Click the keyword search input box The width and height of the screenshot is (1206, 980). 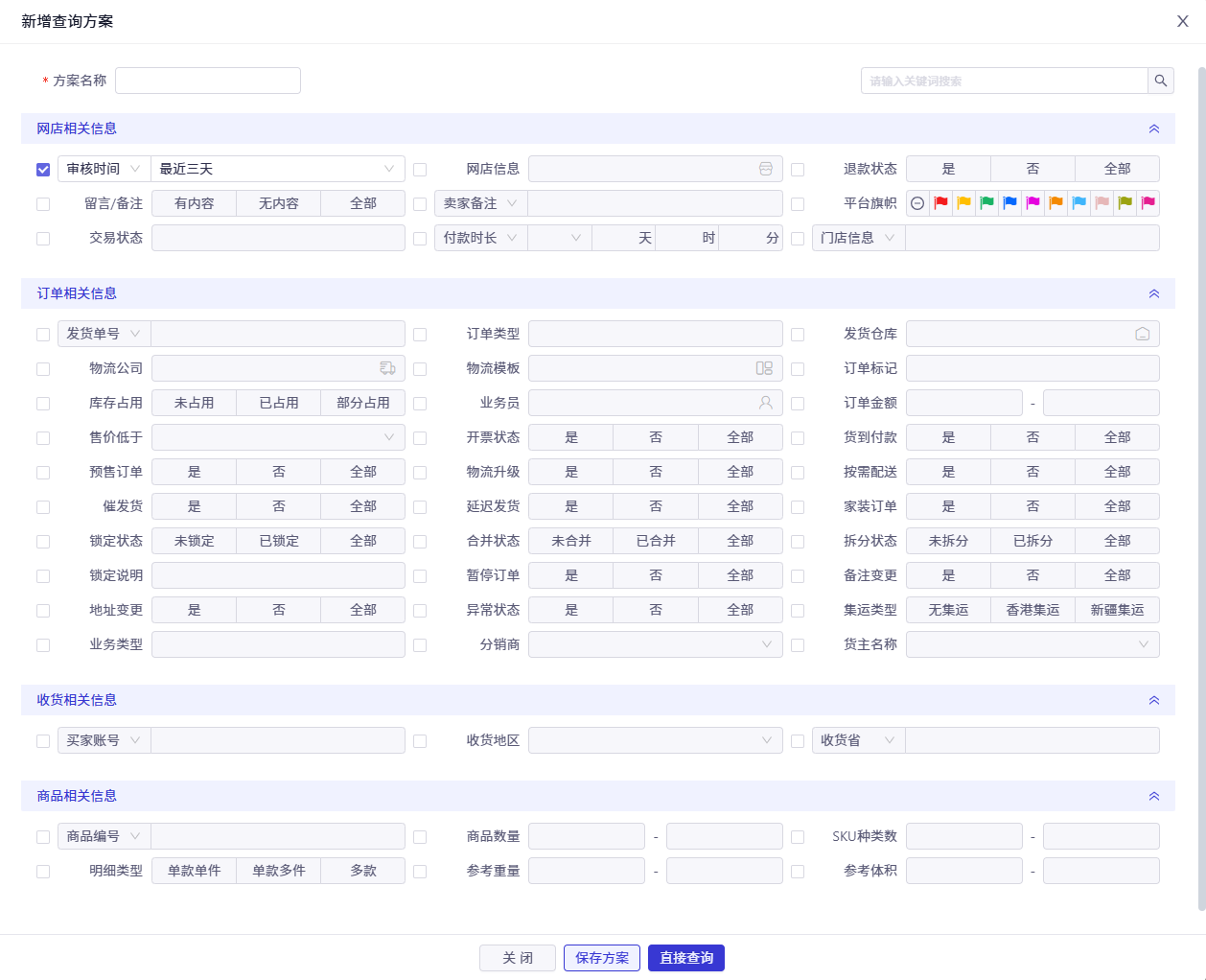(x=1005, y=81)
